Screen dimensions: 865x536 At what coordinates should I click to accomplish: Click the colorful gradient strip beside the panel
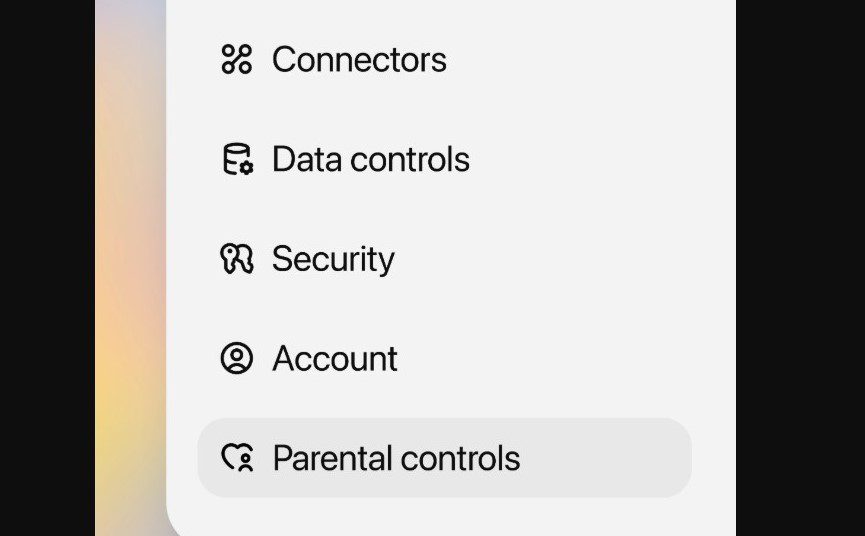(130, 300)
